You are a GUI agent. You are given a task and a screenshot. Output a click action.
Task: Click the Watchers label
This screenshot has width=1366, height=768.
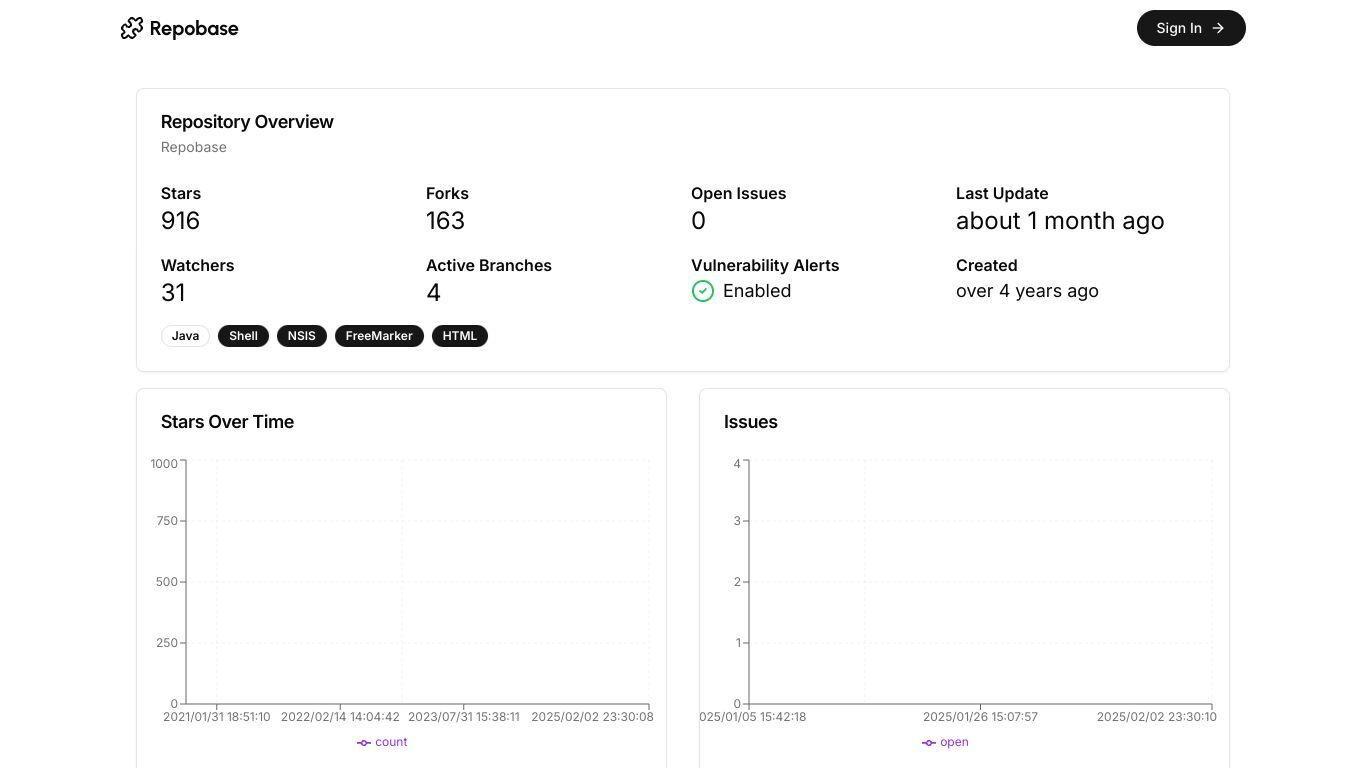pos(197,266)
